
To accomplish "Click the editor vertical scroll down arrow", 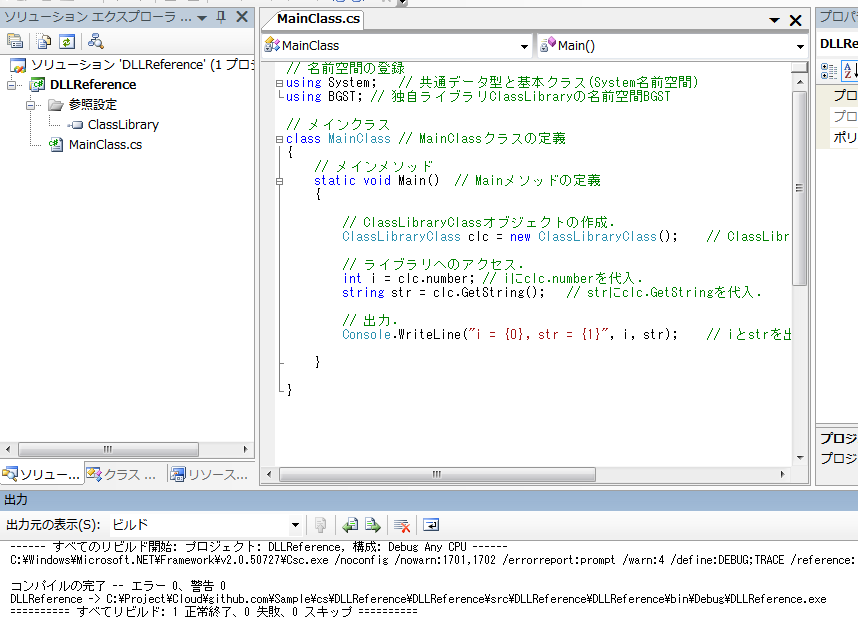I will [799, 458].
